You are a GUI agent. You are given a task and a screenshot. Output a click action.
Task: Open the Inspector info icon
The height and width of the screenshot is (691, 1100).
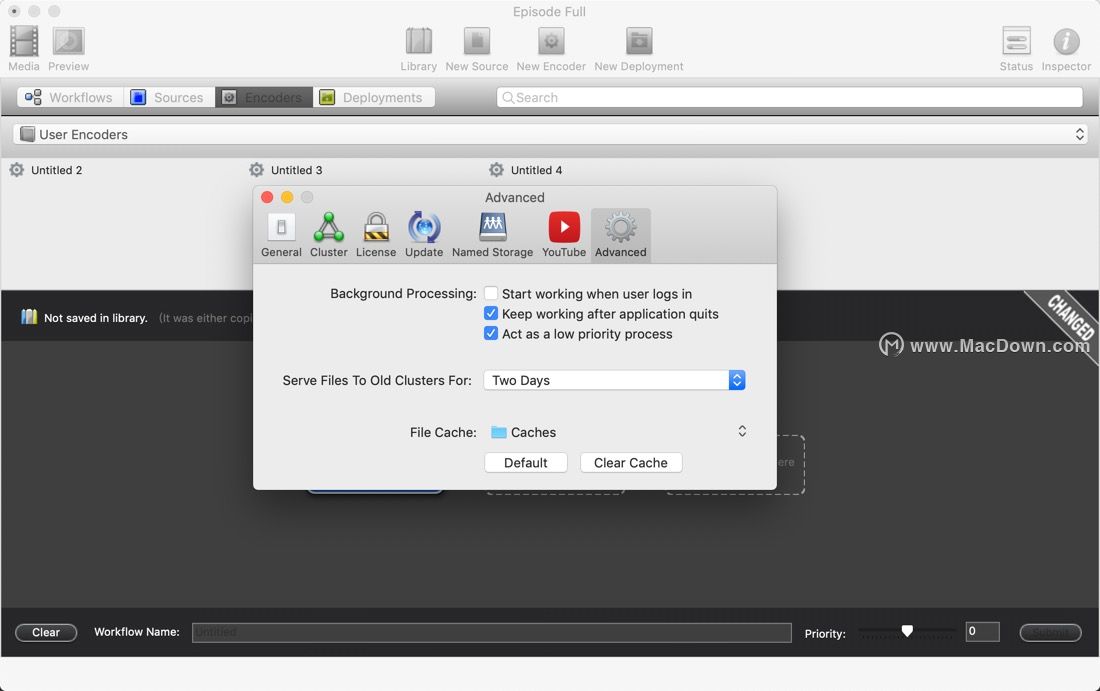click(x=1066, y=41)
